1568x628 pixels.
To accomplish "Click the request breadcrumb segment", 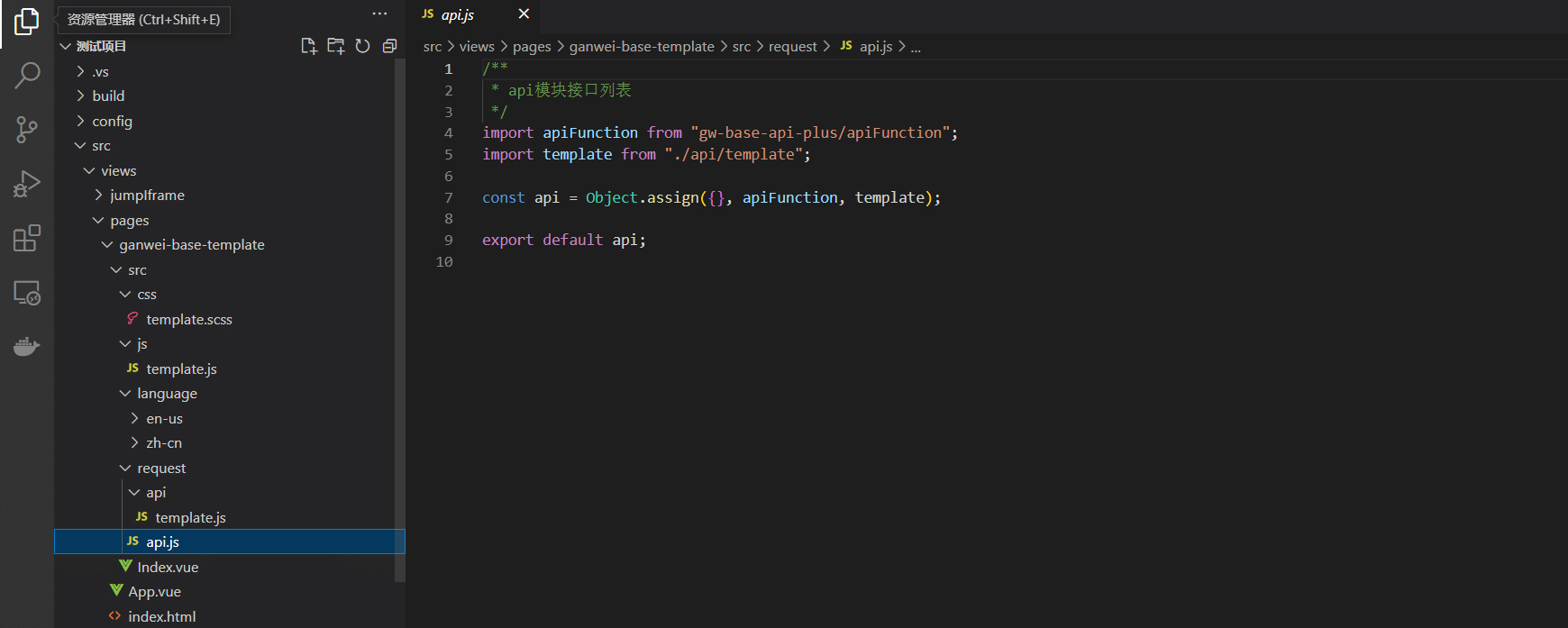I will (792, 47).
